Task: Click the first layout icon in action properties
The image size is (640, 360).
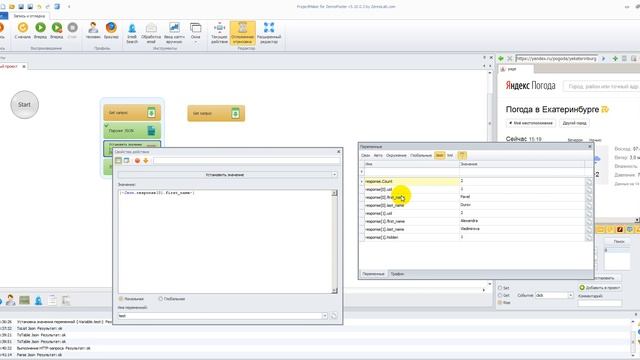Action: [118, 161]
